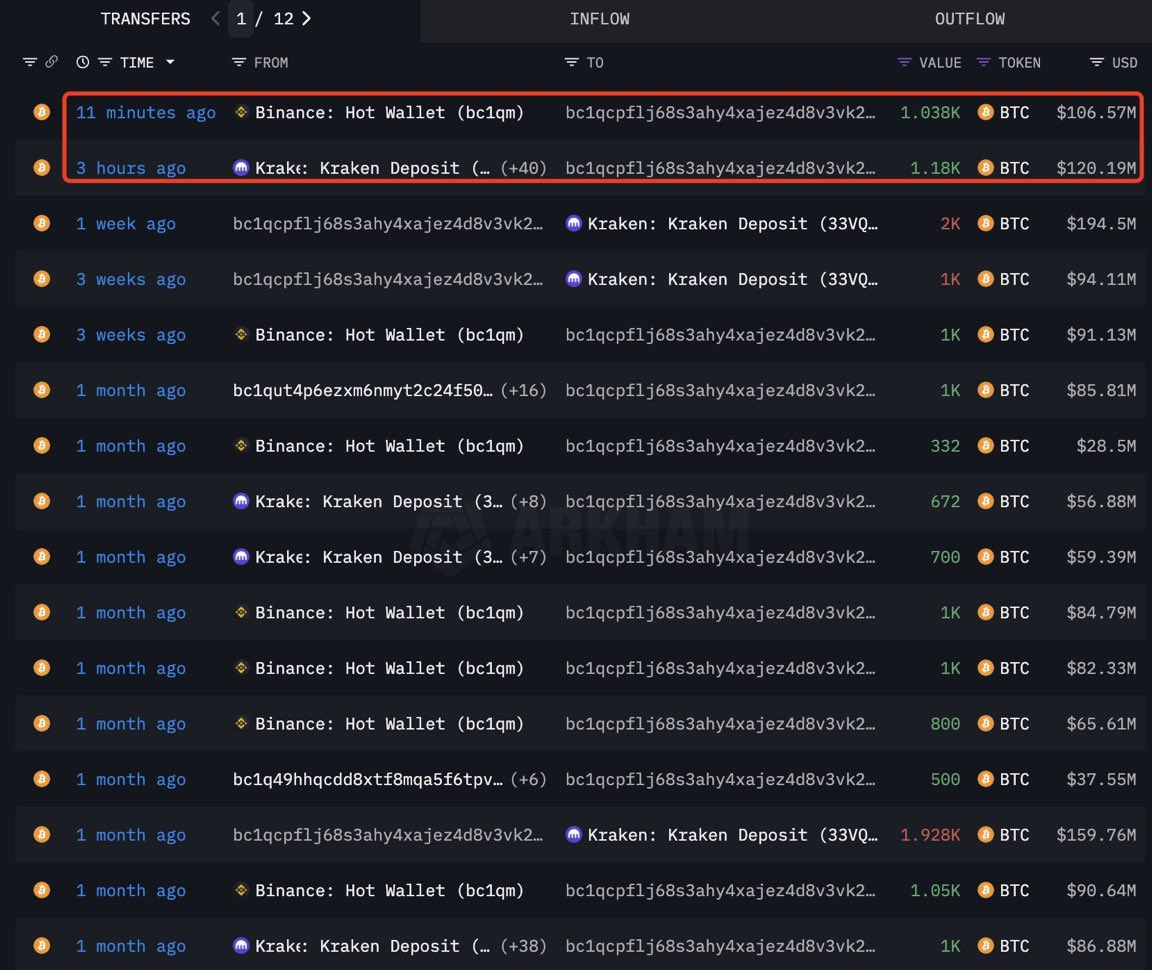Click the purple TOKEN filter icon
Screen dimensions: 1152x970
pyautogui.click(x=983, y=62)
